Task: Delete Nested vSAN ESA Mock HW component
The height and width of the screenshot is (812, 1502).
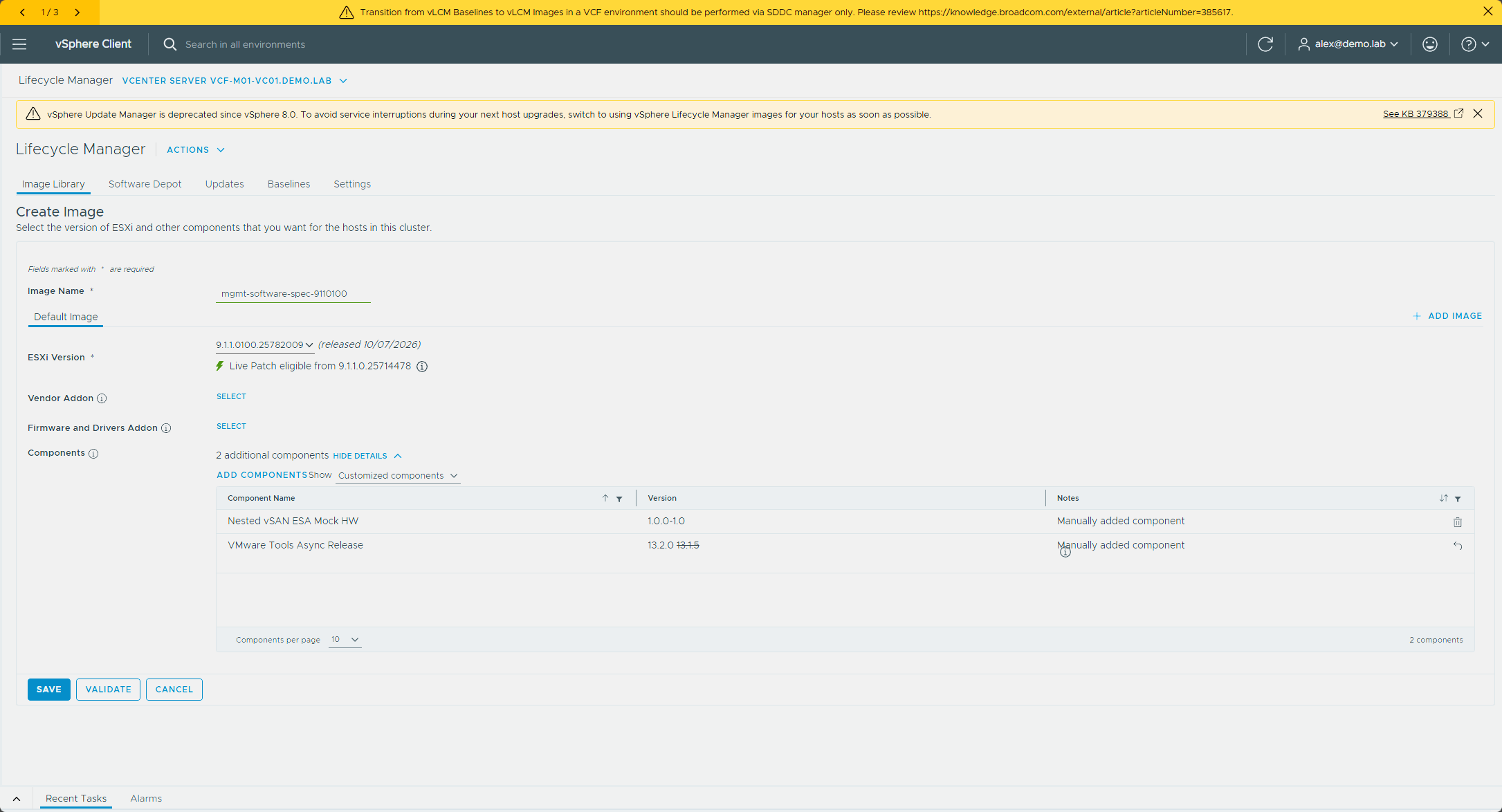Action: (x=1458, y=522)
